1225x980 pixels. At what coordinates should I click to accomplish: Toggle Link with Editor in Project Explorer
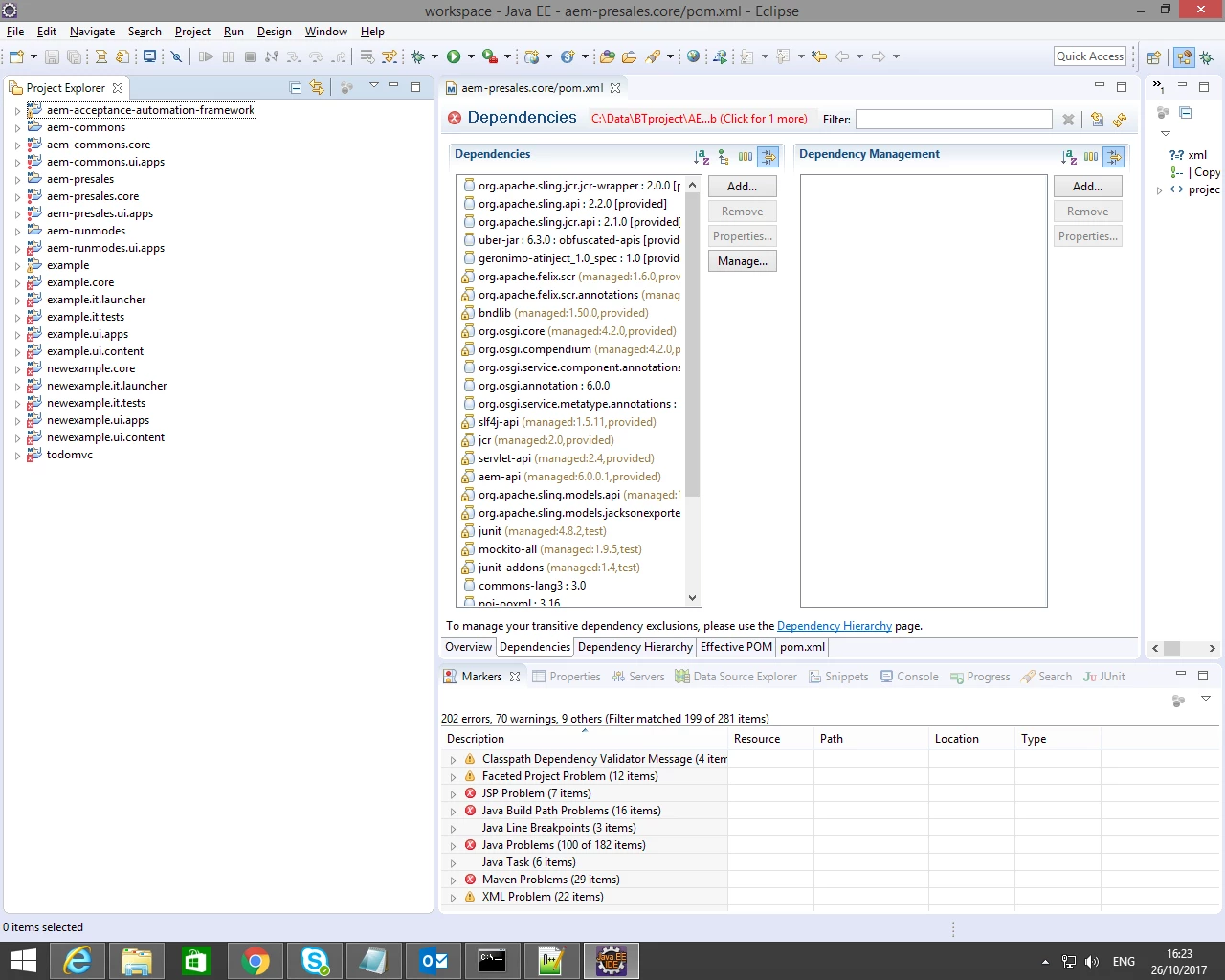pyautogui.click(x=317, y=87)
